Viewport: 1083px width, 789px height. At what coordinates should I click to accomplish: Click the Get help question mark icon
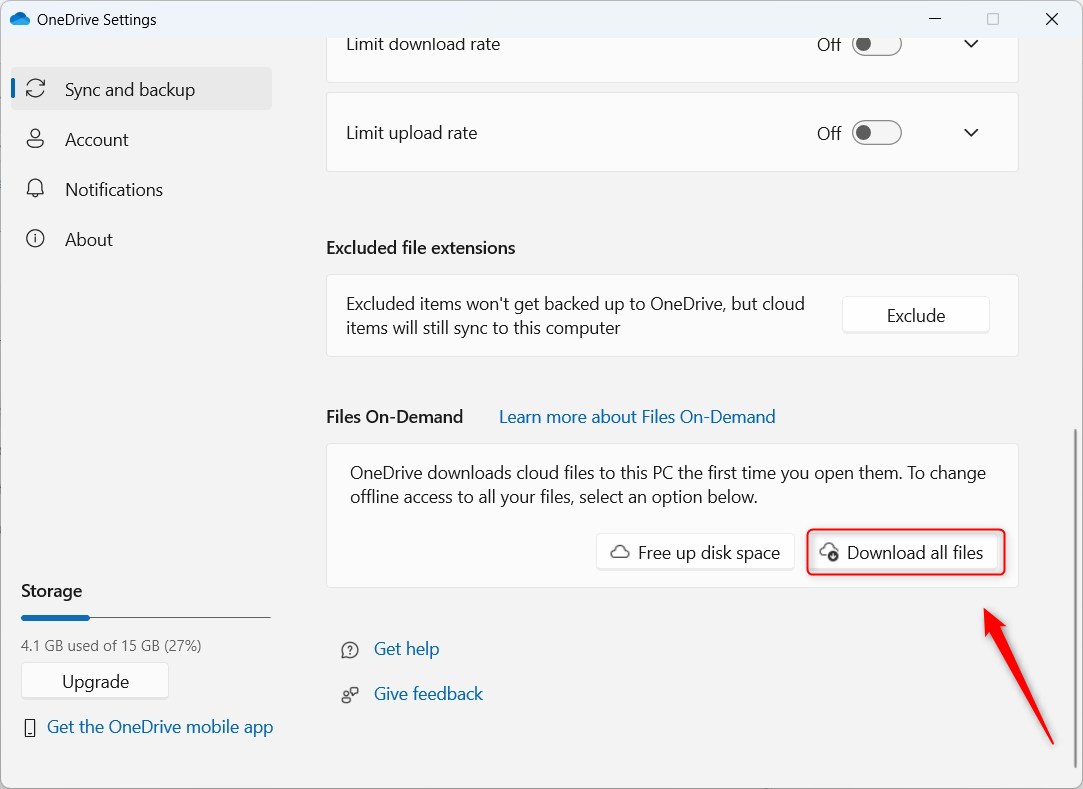click(349, 649)
